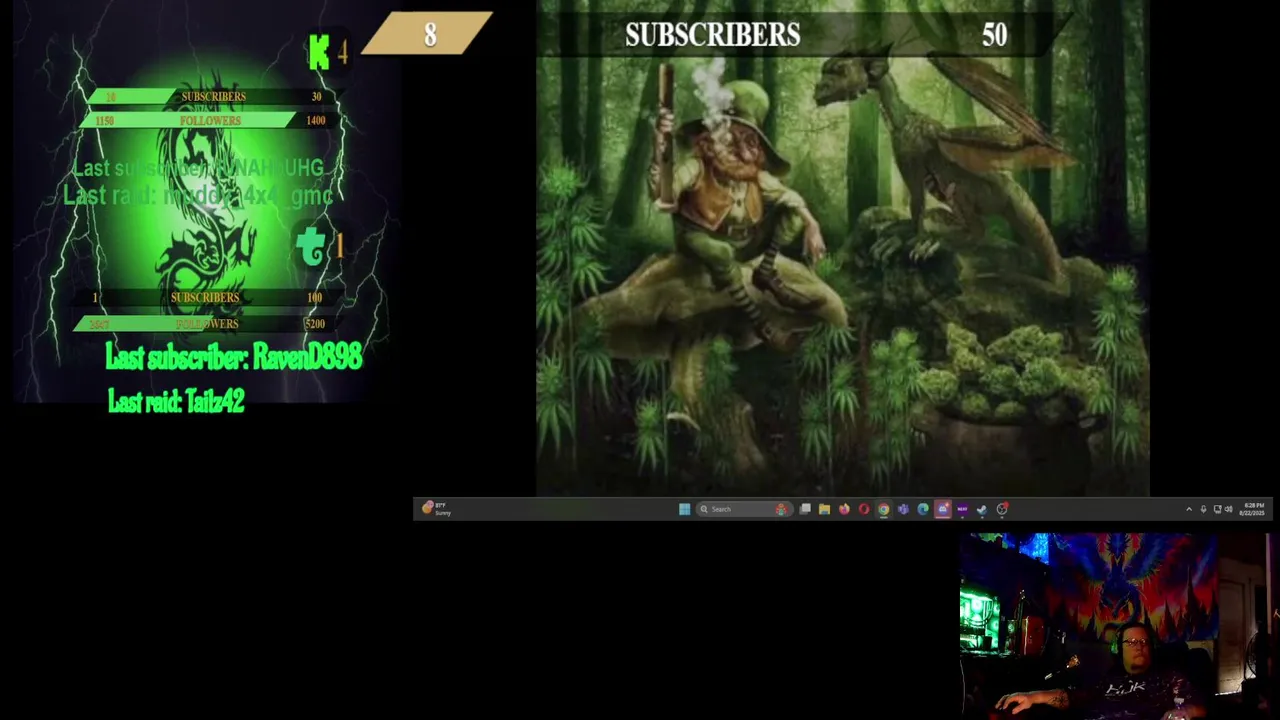Click the taskbar Search box
The width and height of the screenshot is (1280, 720).
744,509
